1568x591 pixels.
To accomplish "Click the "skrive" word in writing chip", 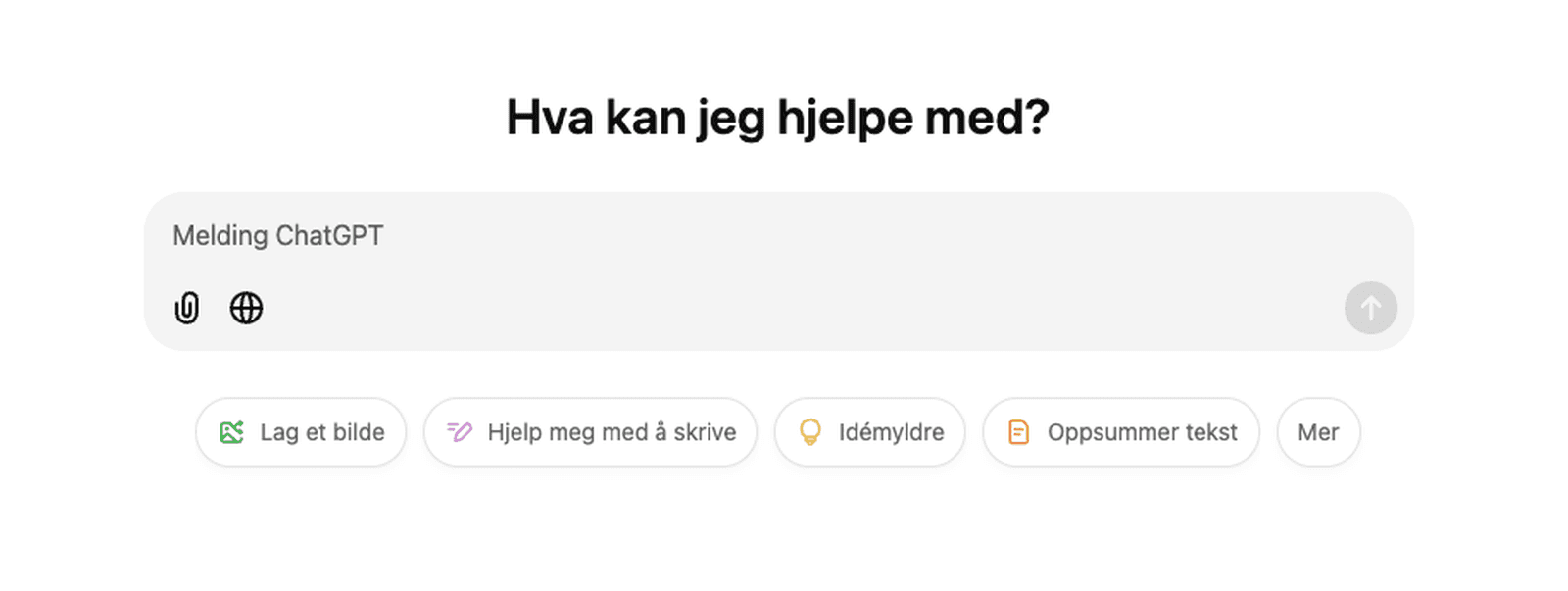I will pyautogui.click(x=705, y=432).
